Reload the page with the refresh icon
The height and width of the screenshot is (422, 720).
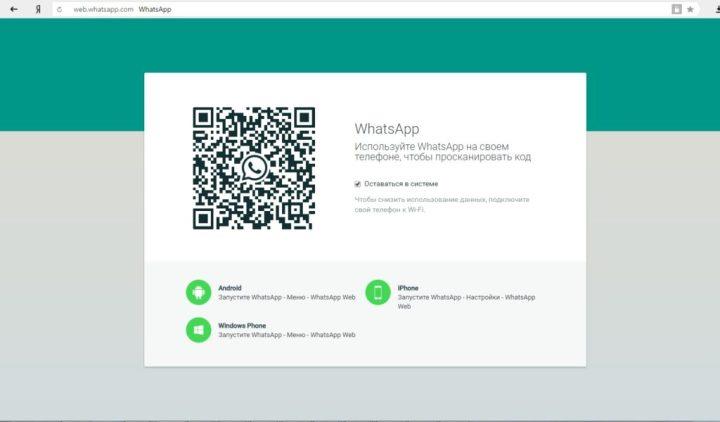coord(61,9)
